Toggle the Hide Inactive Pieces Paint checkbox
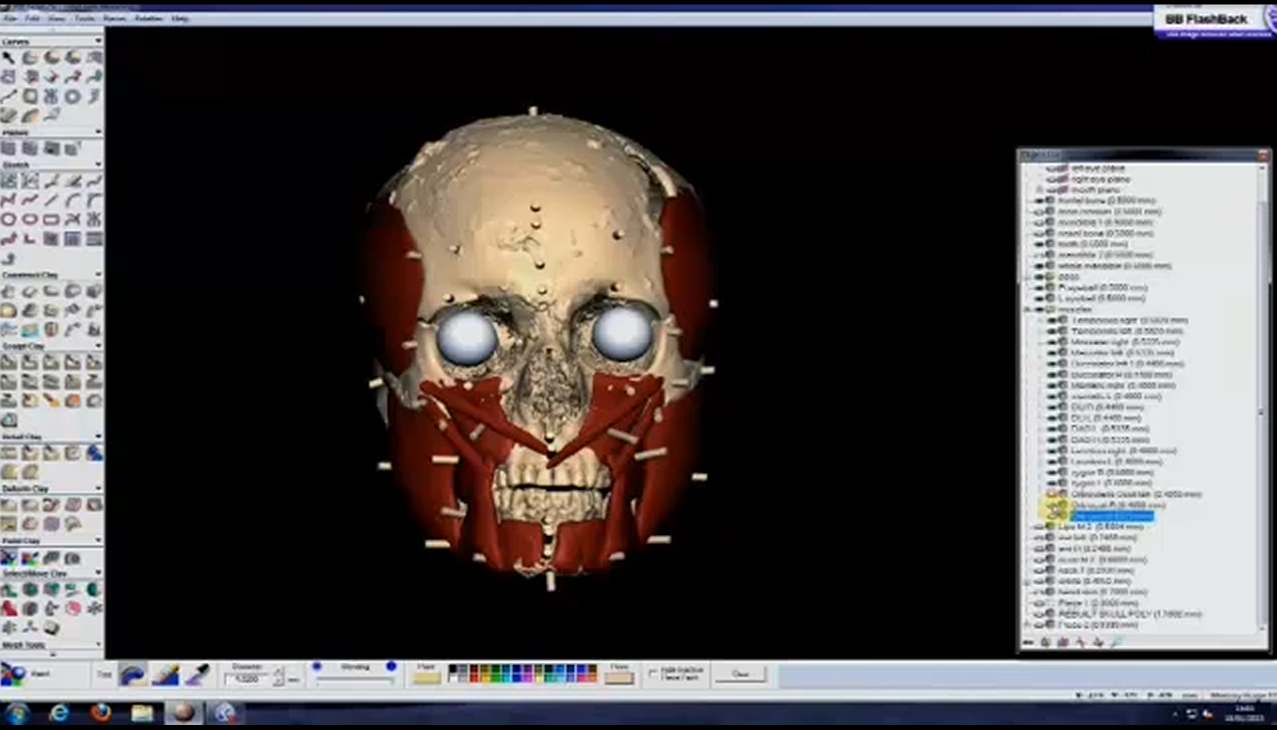This screenshot has width=1277, height=730. 654,674
